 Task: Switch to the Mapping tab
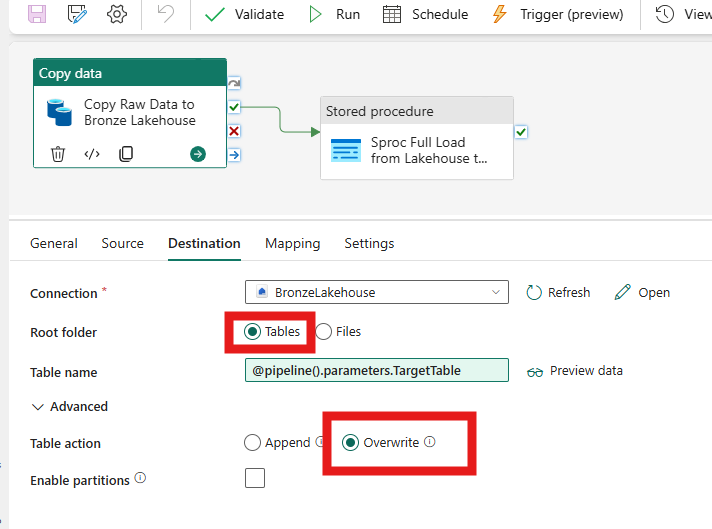point(292,243)
